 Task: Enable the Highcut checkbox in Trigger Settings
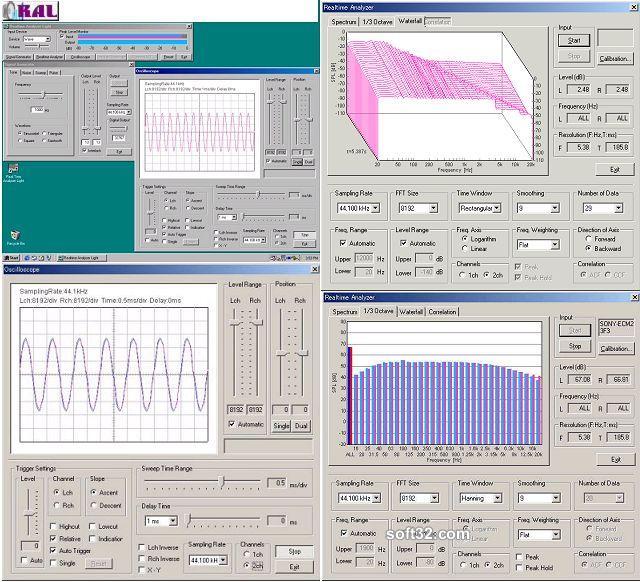[53, 526]
